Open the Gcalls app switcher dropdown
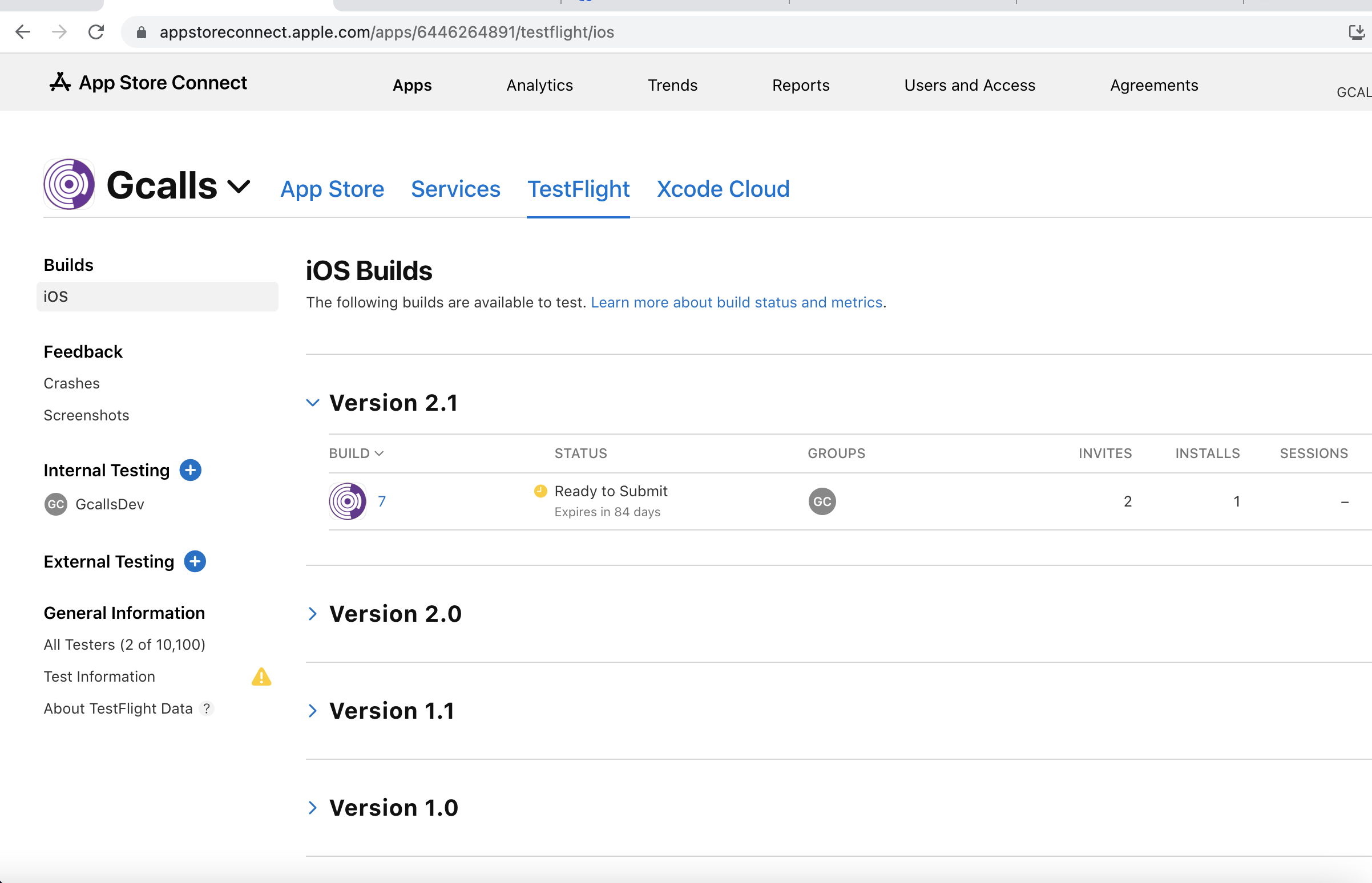The height and width of the screenshot is (883, 1372). (x=239, y=187)
